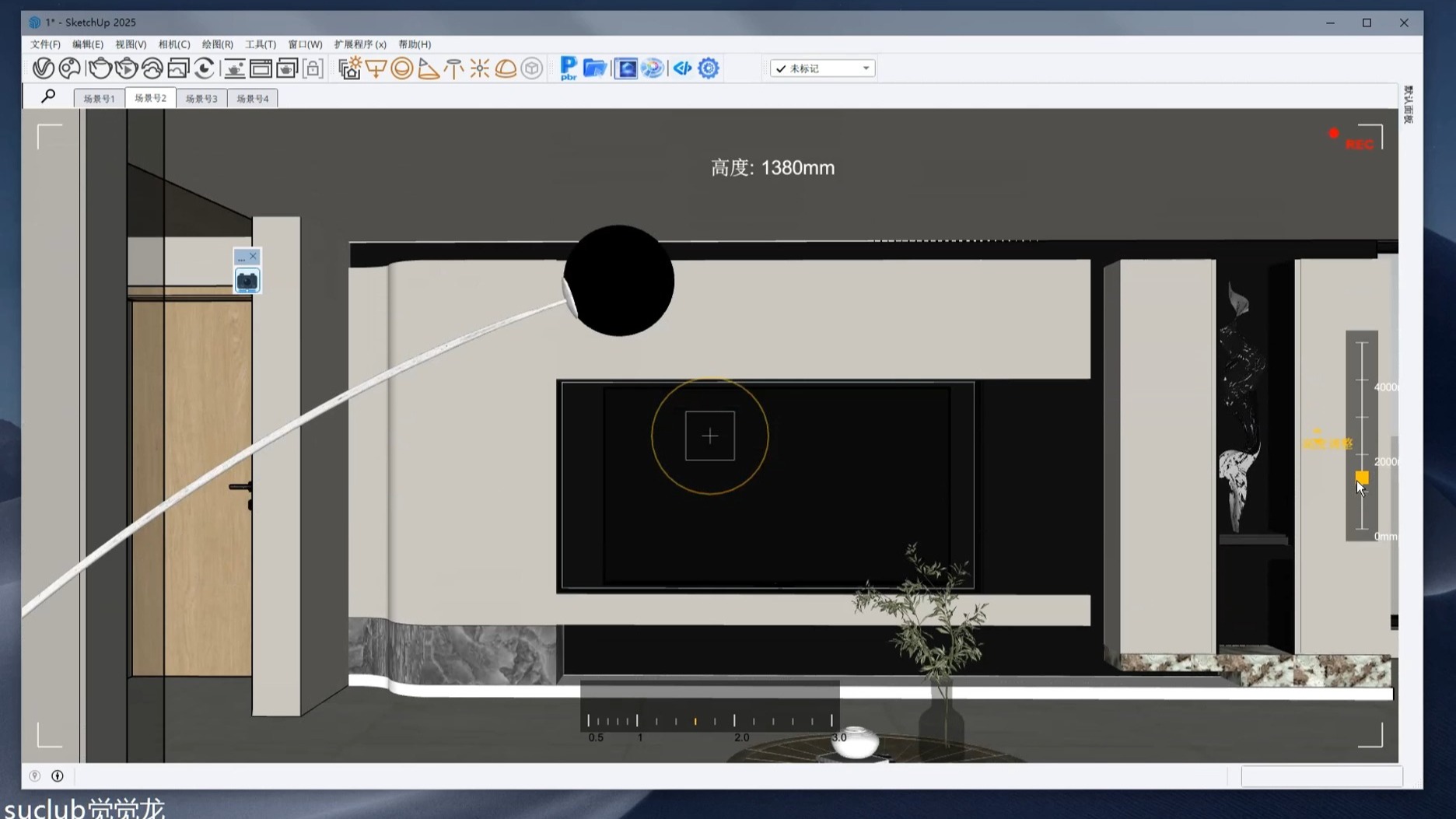Open the 视图(V) view menu

tap(131, 44)
